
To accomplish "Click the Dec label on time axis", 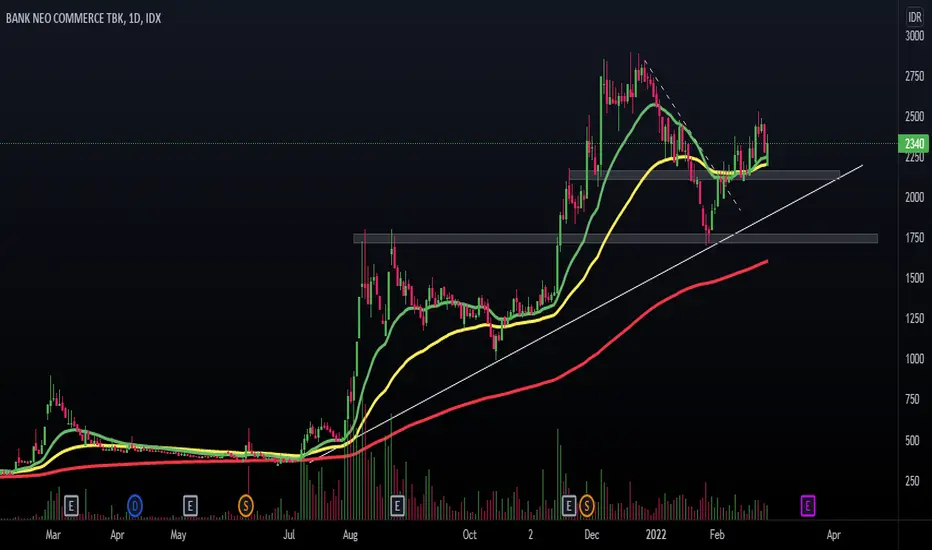I will 591,535.
